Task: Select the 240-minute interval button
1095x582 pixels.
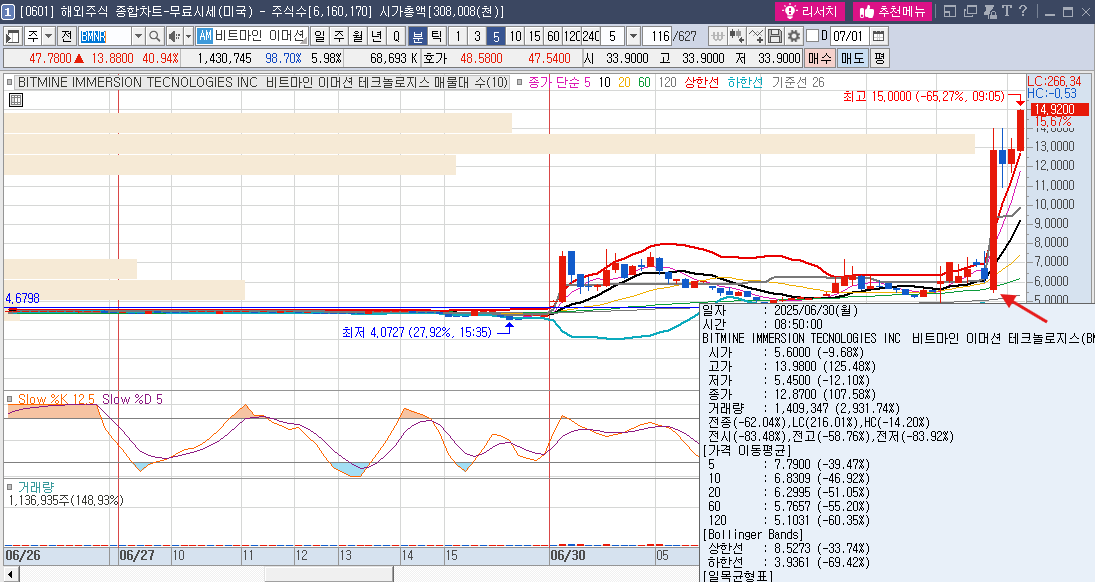Action: coord(591,36)
